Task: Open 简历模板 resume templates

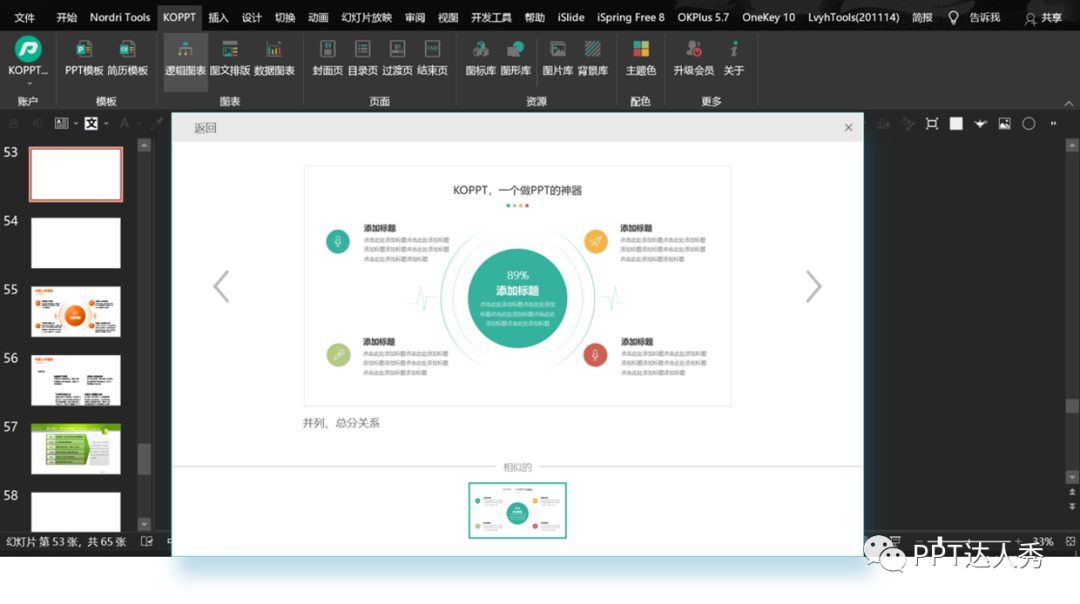Action: coord(127,57)
